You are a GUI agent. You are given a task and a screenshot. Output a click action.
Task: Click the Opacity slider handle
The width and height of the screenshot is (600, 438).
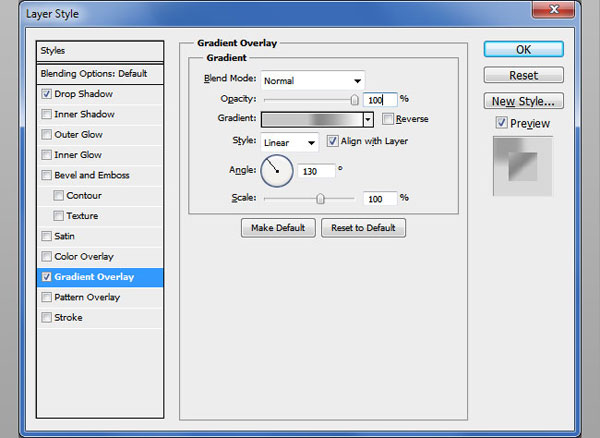click(354, 100)
